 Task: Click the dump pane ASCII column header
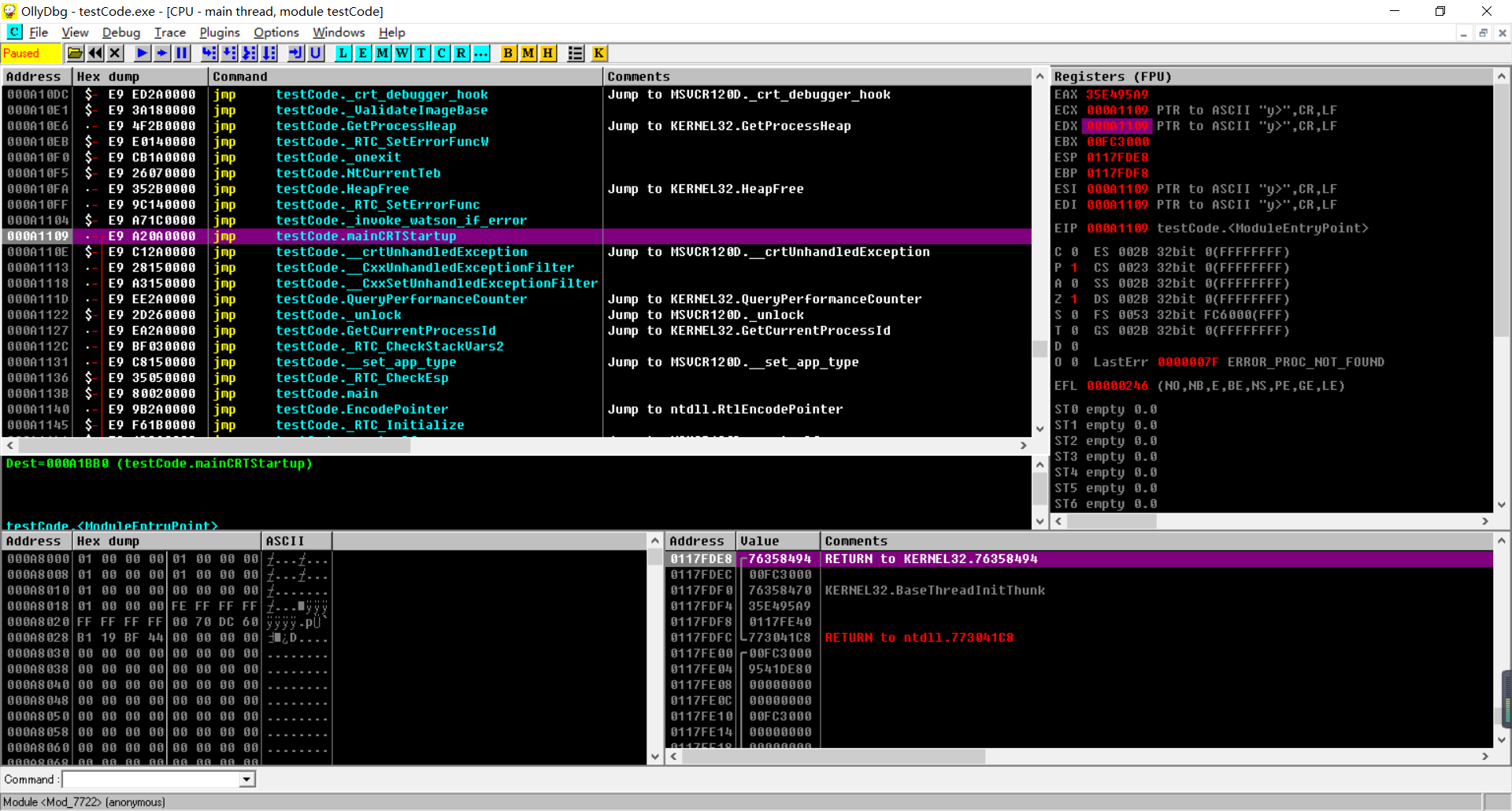click(x=296, y=541)
